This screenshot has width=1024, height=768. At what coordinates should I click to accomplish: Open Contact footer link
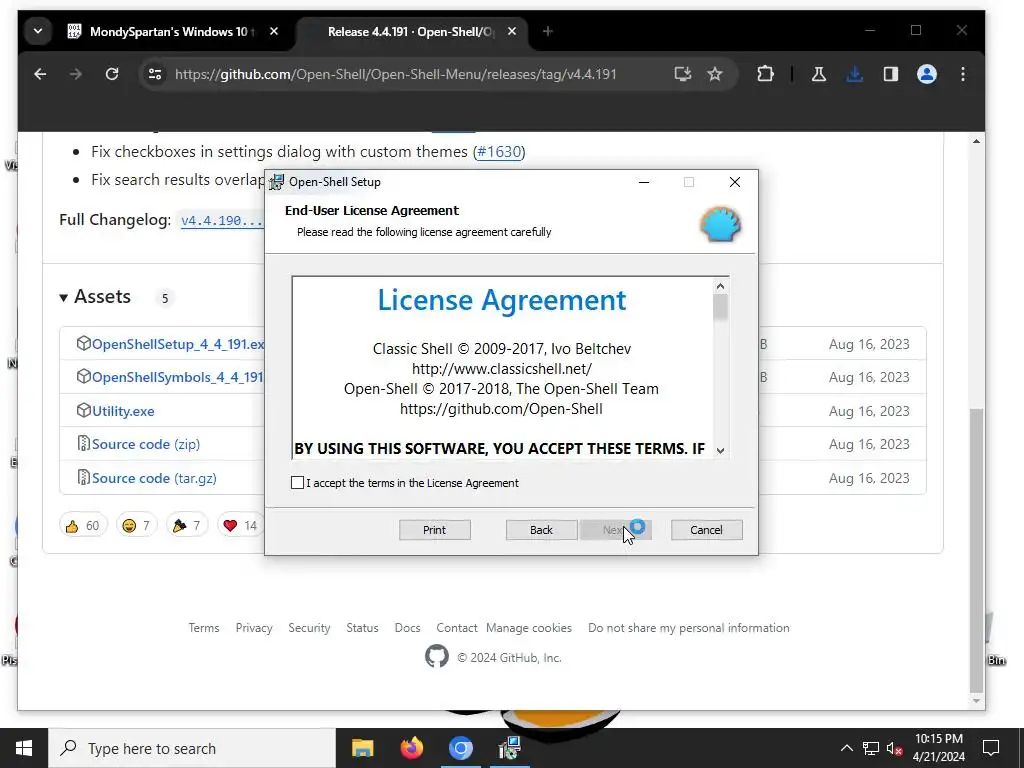457,628
